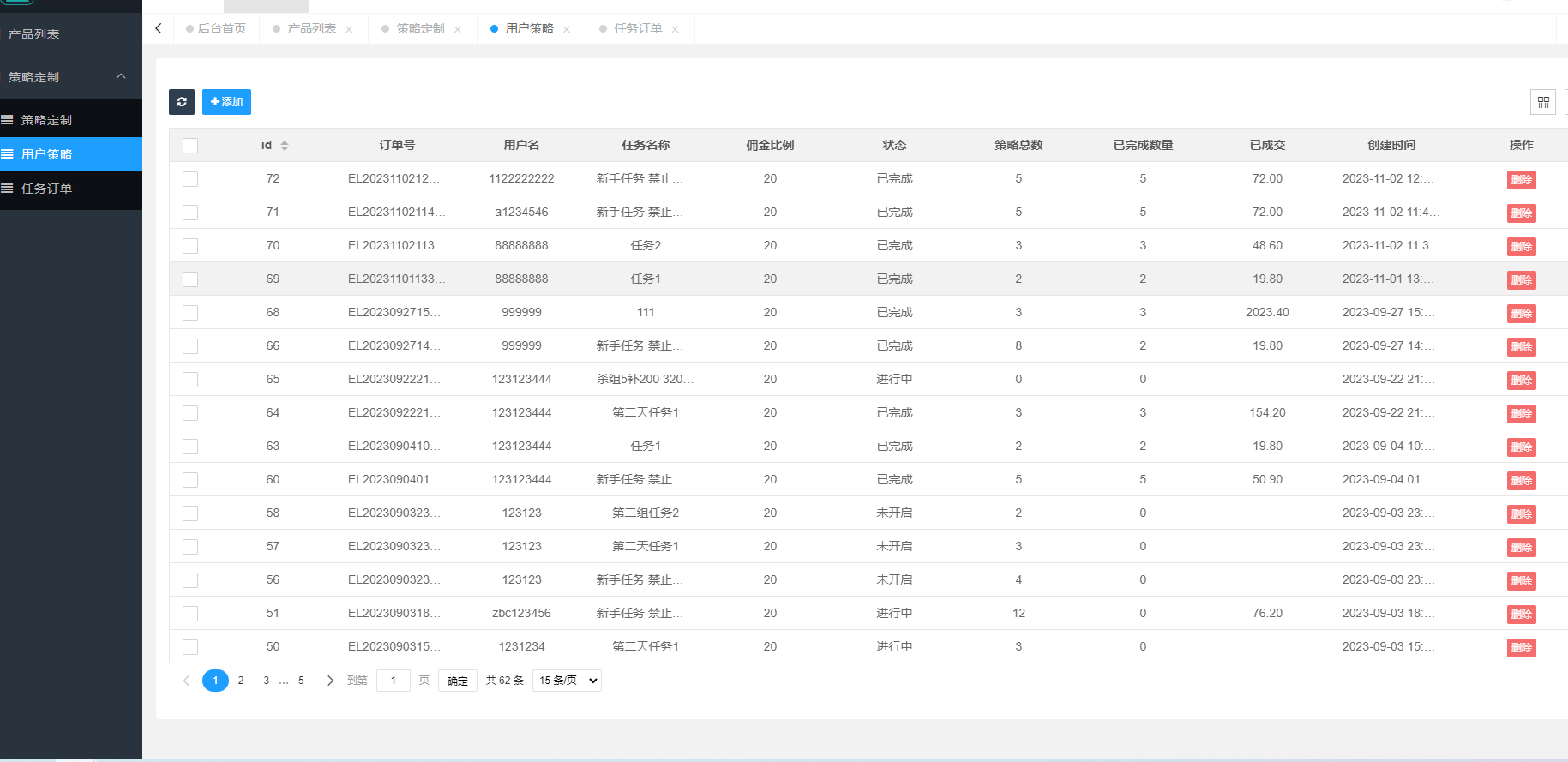
Task: Click the previous page arrow in pagination
Action: click(x=186, y=681)
